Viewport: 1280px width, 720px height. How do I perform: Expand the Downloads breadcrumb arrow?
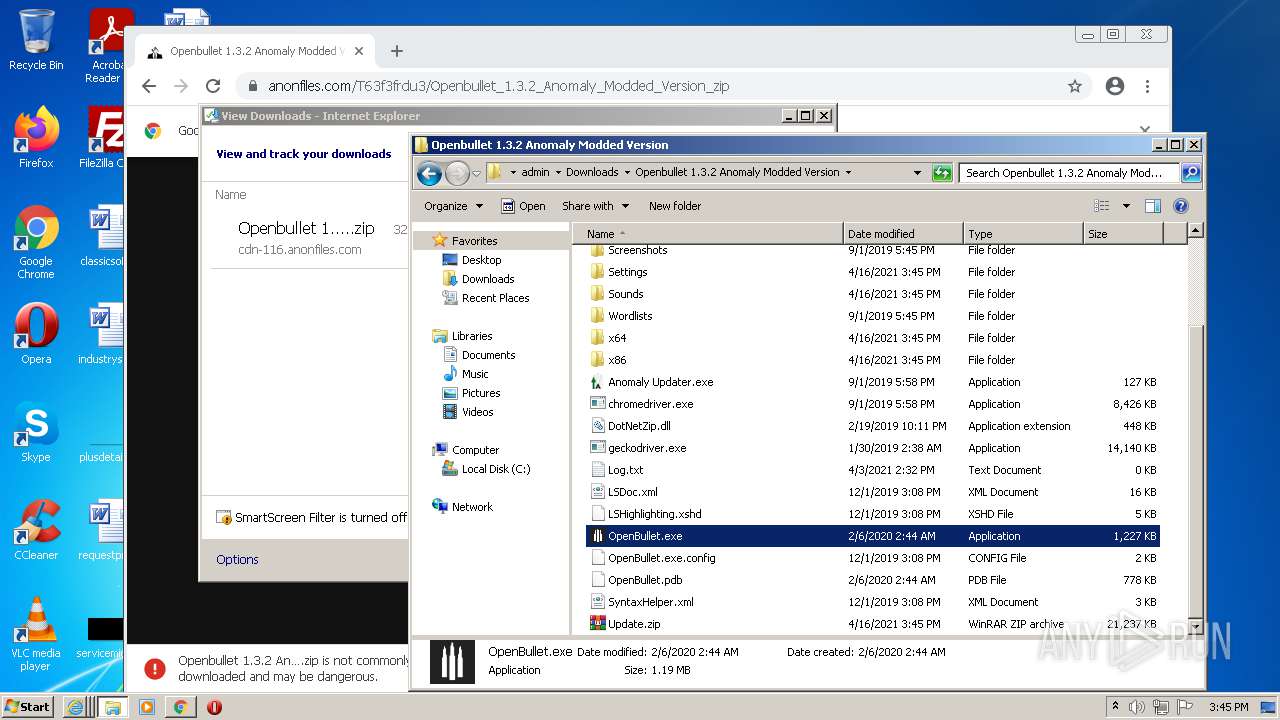627,172
